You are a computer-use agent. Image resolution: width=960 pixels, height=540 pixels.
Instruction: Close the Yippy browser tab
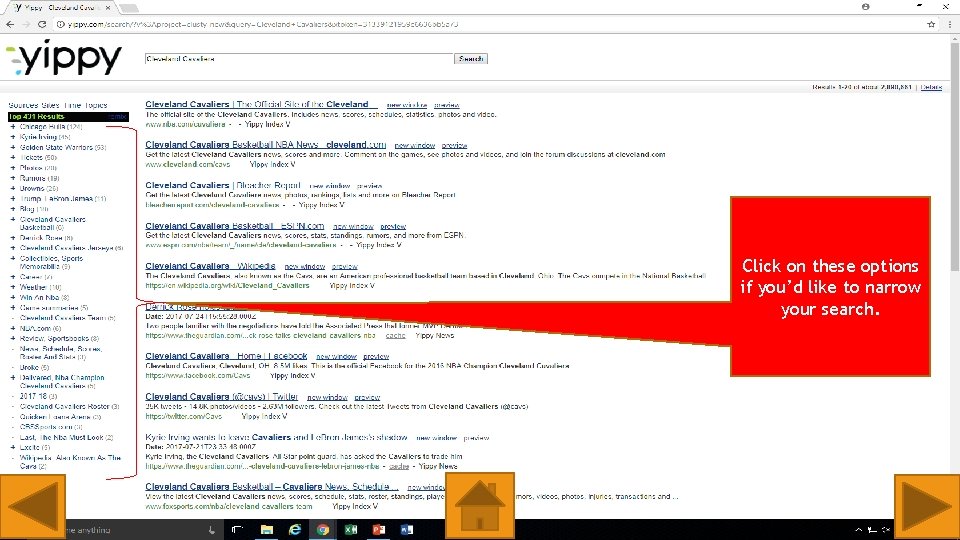pos(108,7)
